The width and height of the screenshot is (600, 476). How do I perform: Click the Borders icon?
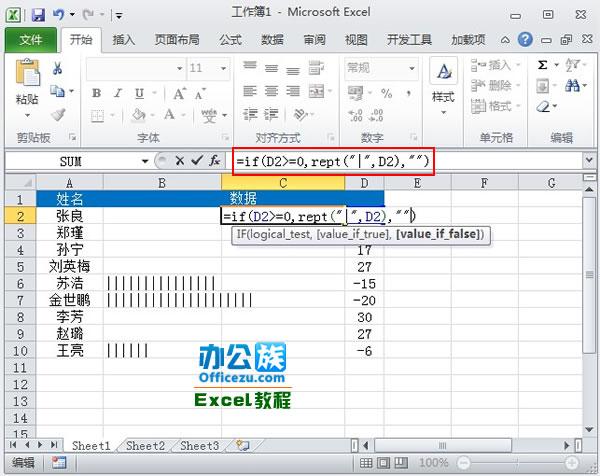pos(98,115)
